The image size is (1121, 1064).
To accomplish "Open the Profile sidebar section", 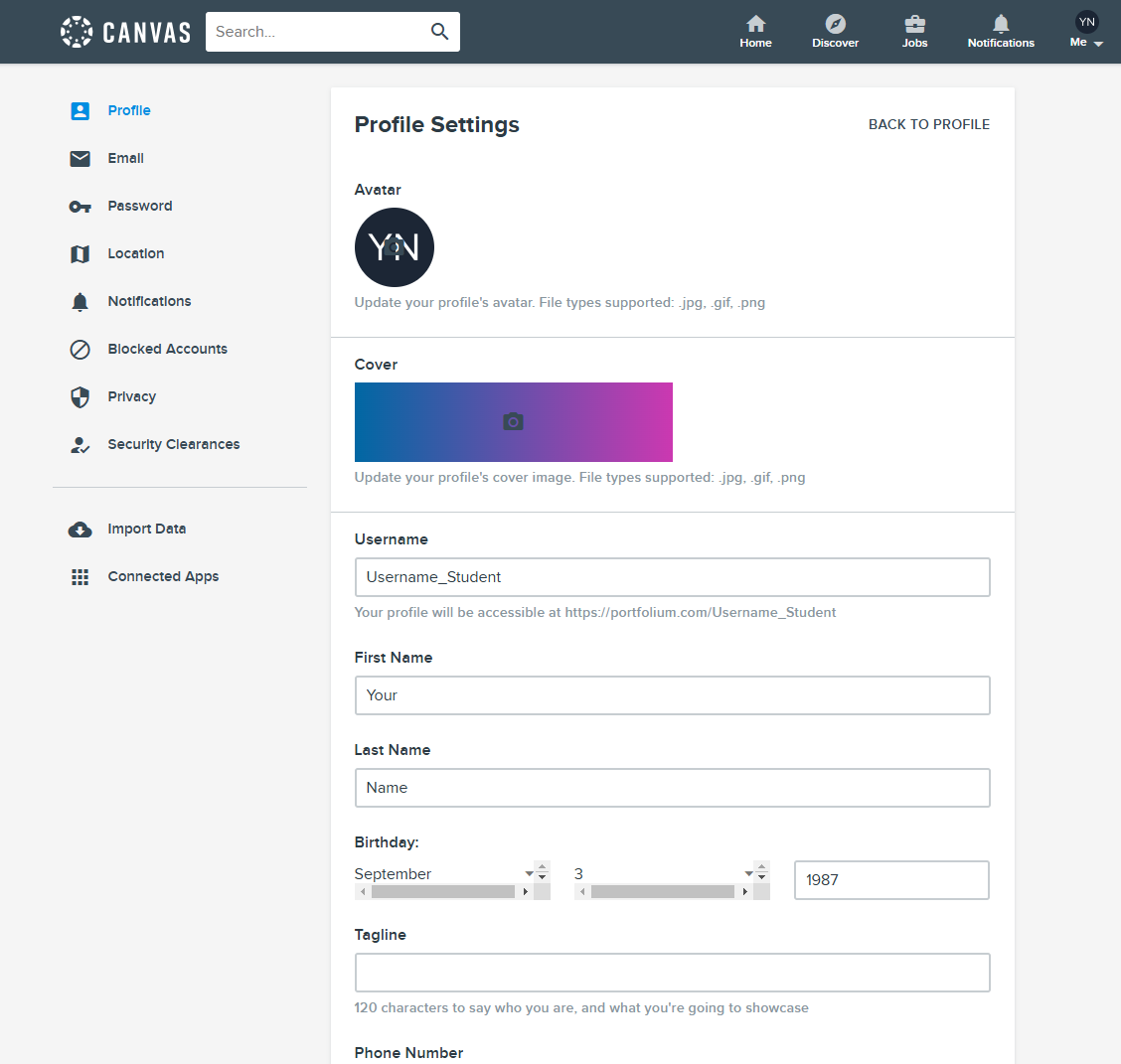I will pyautogui.click(x=127, y=110).
